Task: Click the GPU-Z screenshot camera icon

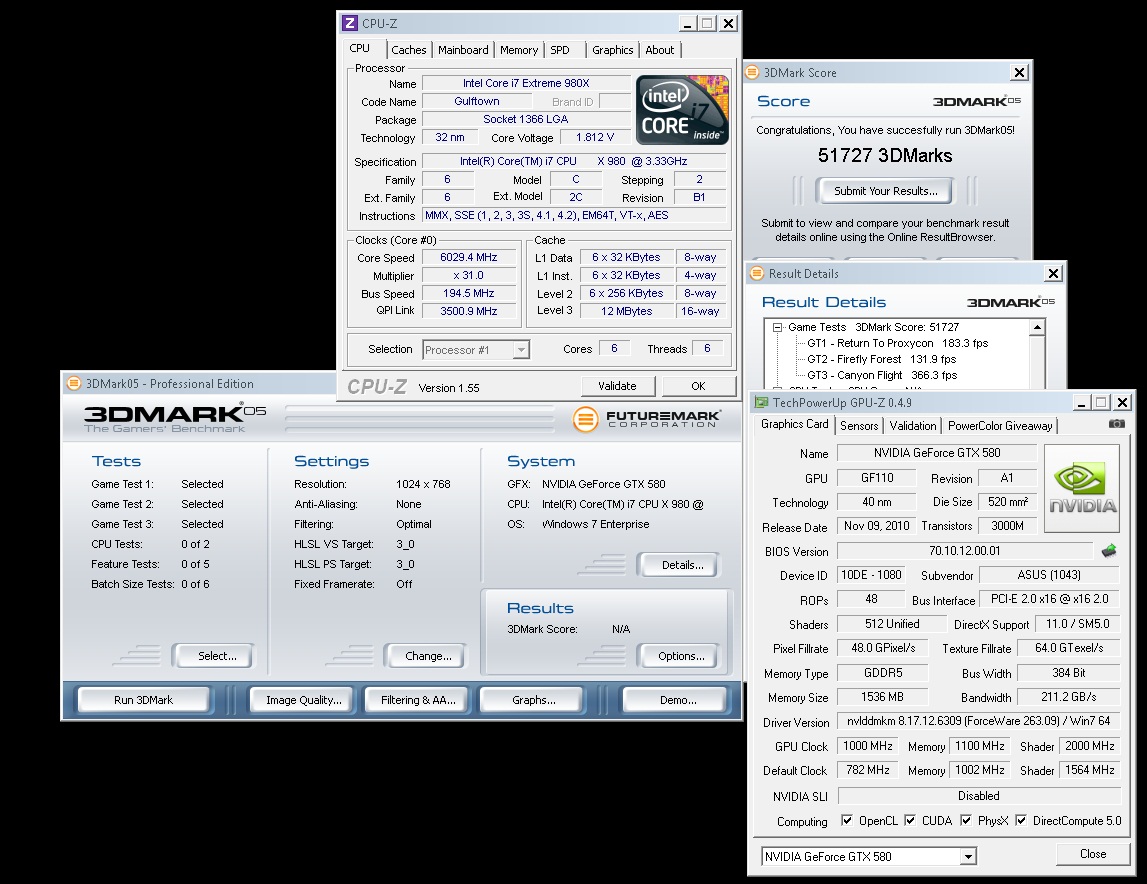Action: [x=1116, y=424]
